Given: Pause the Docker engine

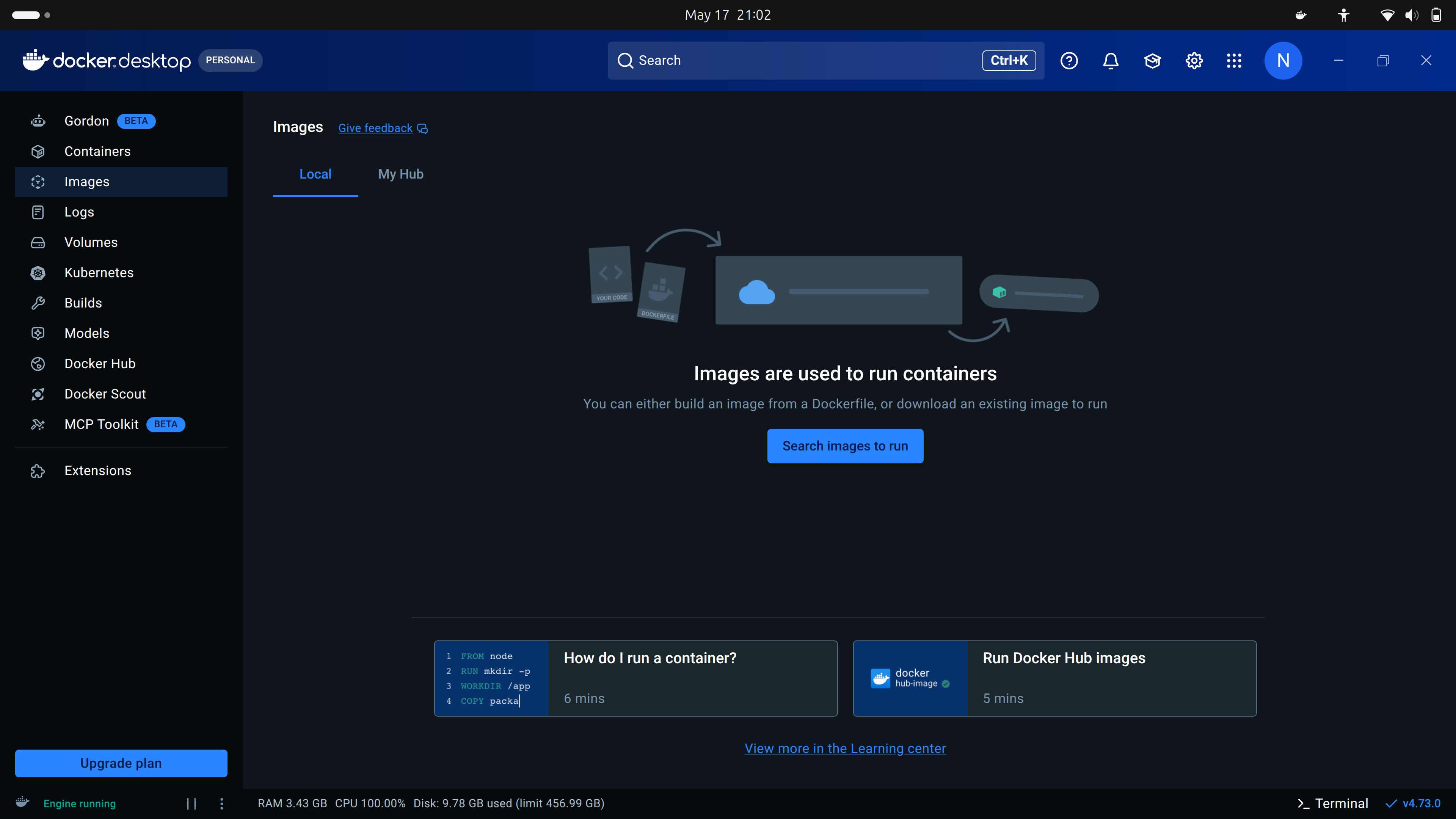Looking at the screenshot, I should point(191,804).
